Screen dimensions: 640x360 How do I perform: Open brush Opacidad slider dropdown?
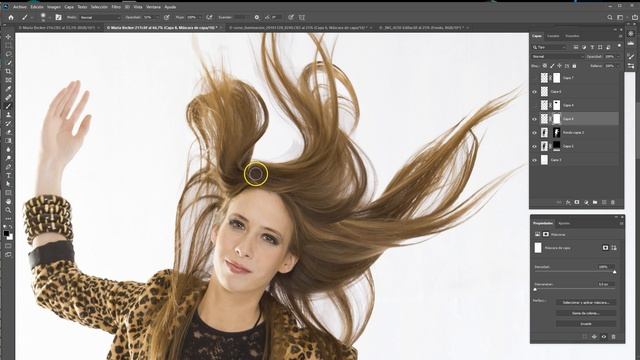(157, 18)
